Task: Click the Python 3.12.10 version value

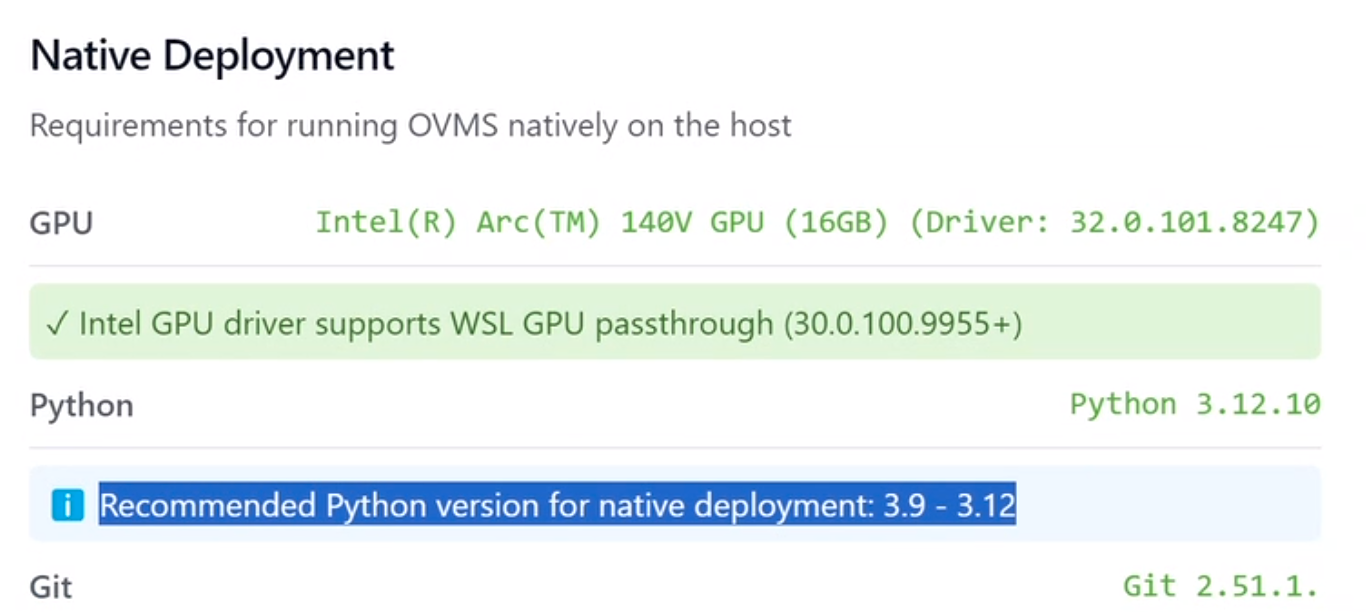Action: point(1194,404)
